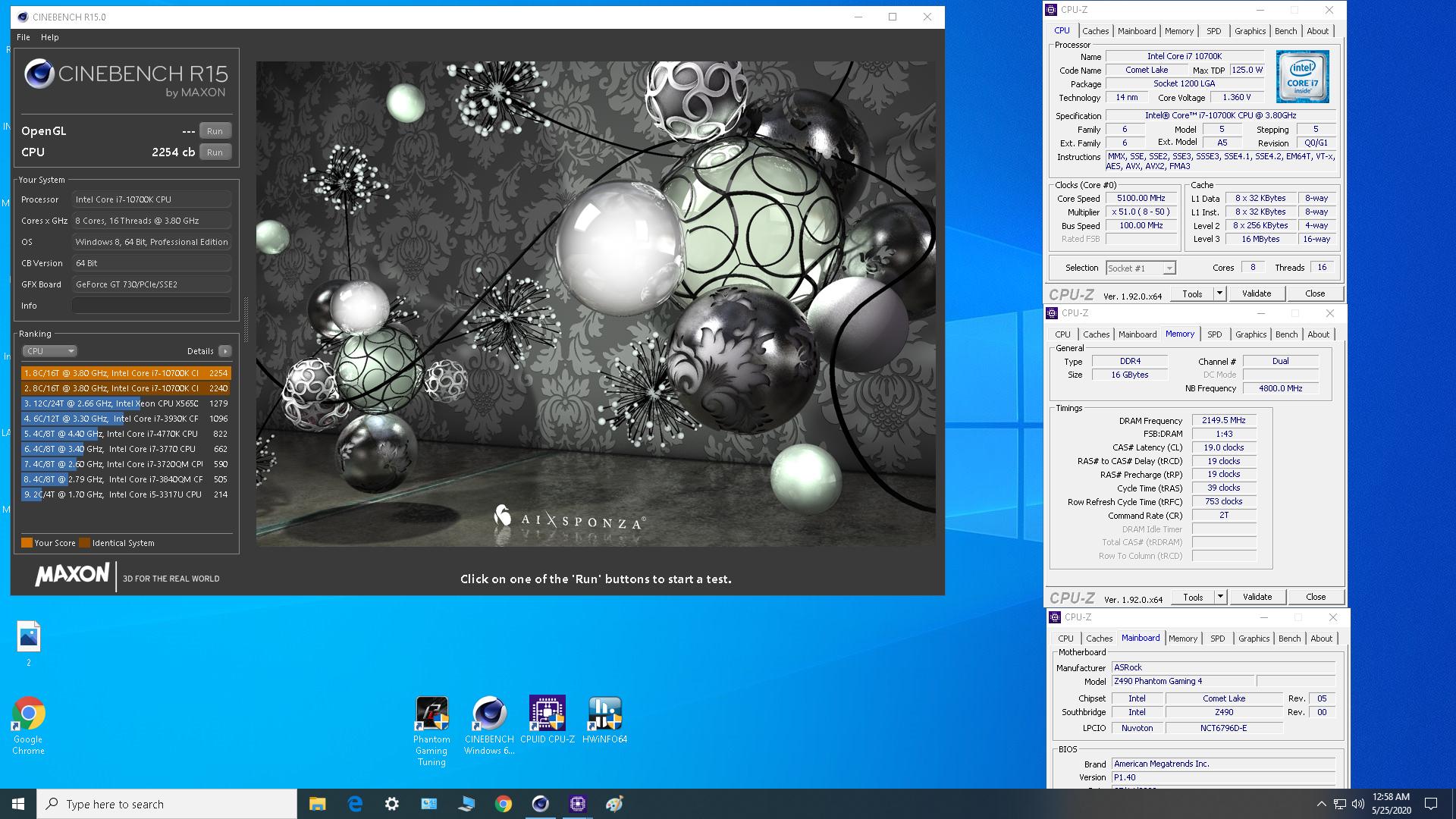The image size is (1456, 819).
Task: Expand the ranking Details arrow button
Action: coord(225,351)
